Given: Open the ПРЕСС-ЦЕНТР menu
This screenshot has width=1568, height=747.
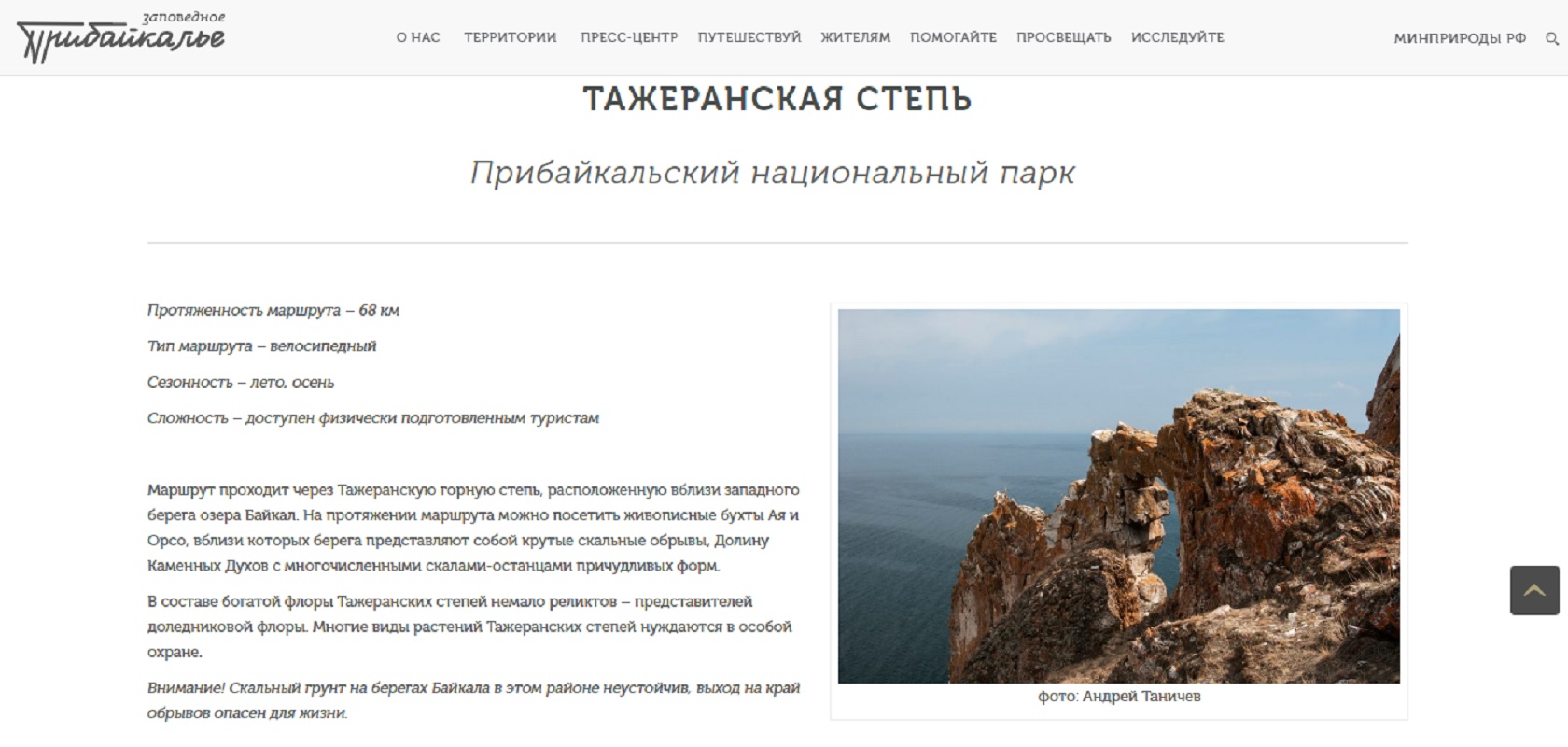Looking at the screenshot, I should pyautogui.click(x=629, y=37).
